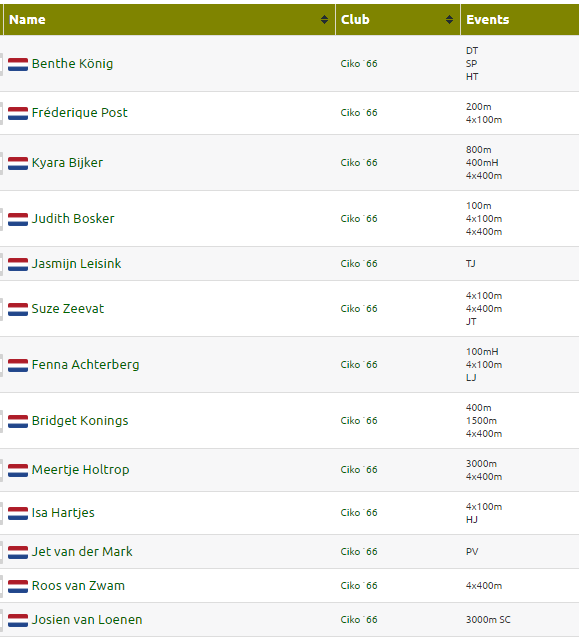Open Roos van Zwam athlete profile

click(x=78, y=586)
